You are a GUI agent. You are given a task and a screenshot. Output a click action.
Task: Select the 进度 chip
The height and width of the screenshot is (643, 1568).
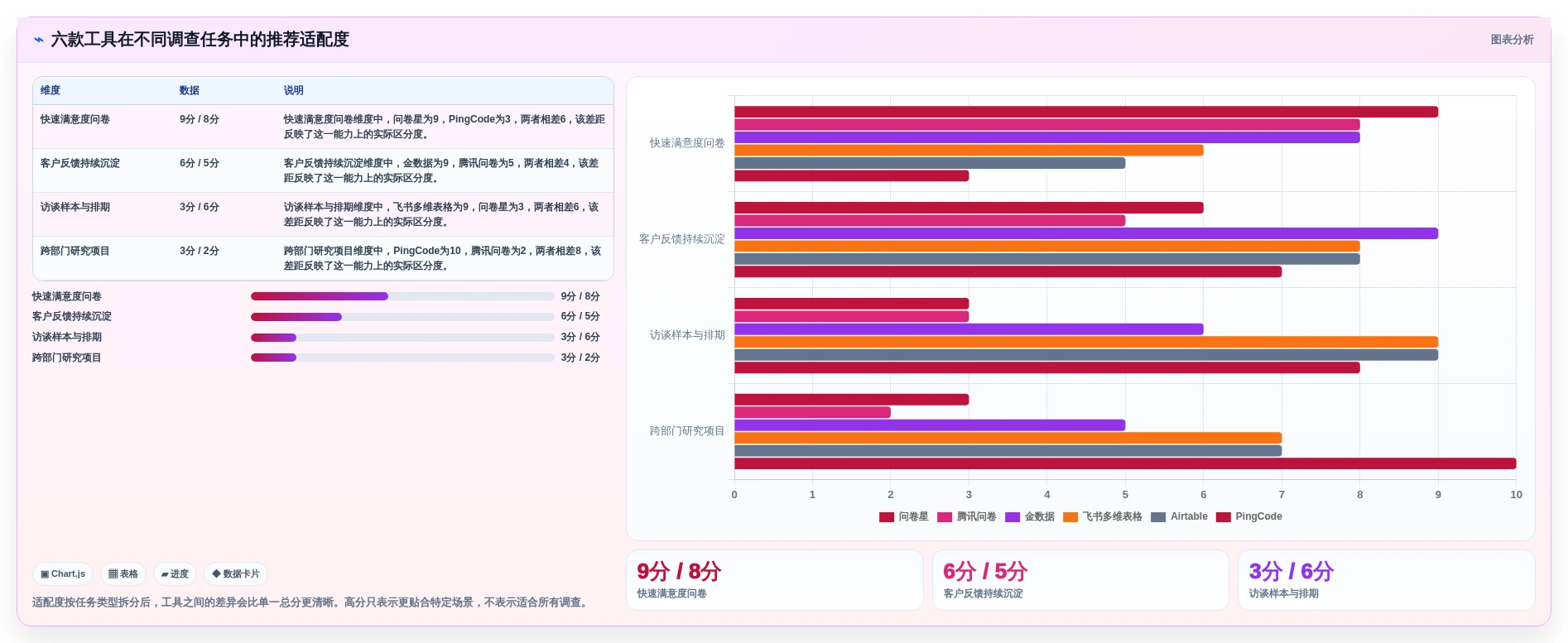click(x=175, y=573)
